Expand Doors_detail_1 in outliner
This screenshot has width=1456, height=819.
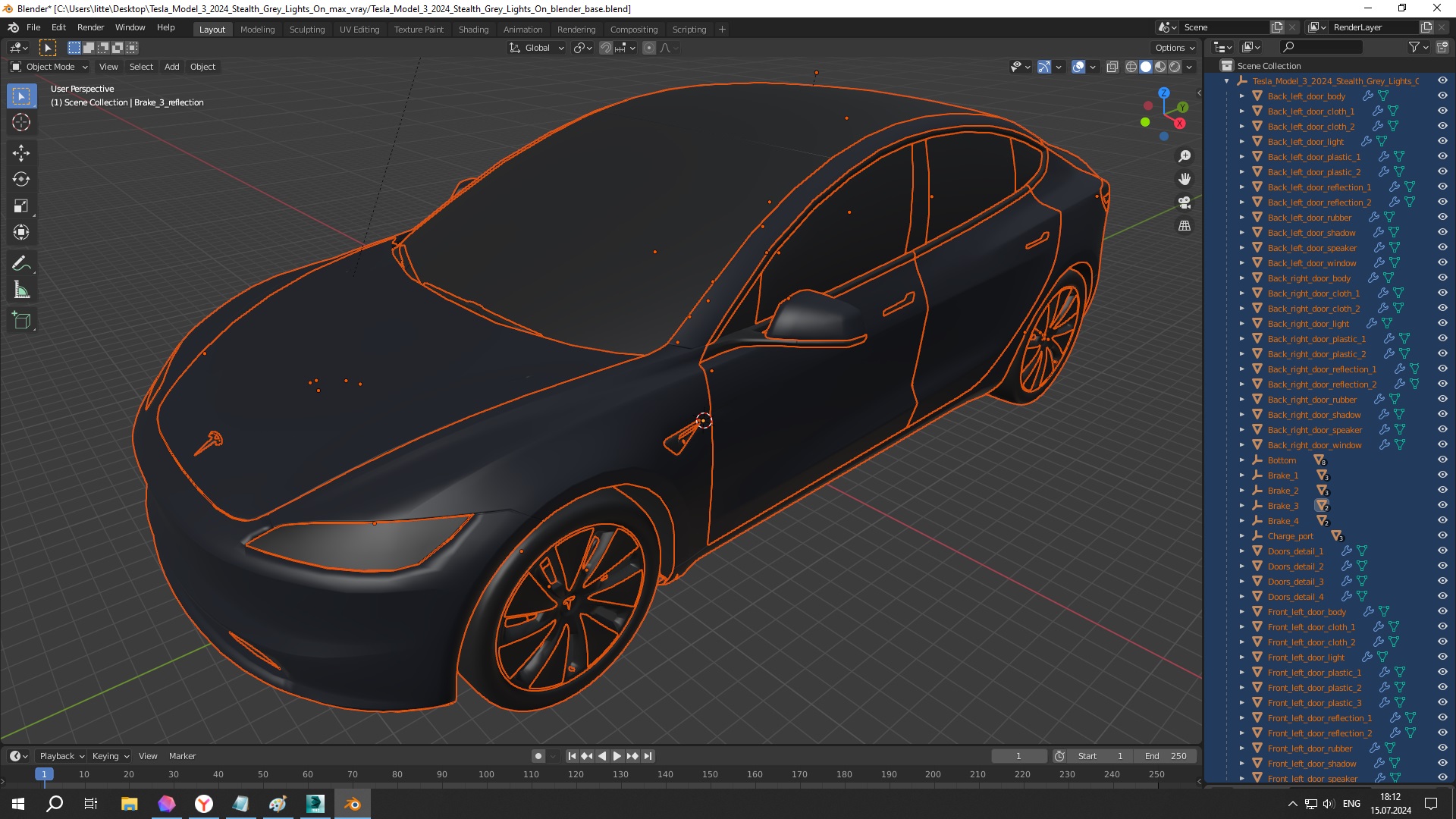pos(1242,551)
